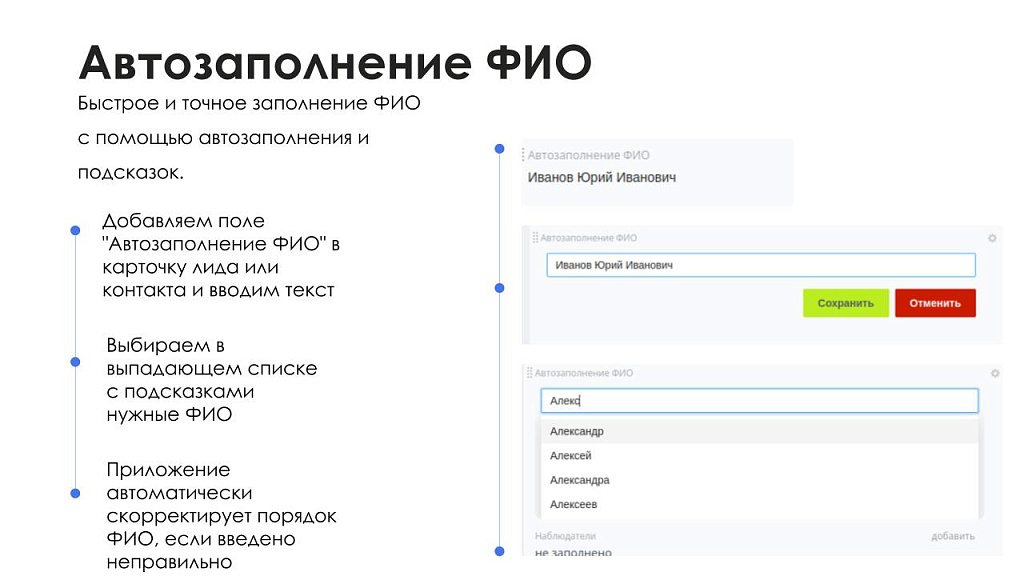The width and height of the screenshot is (1024, 576).
Task: Click the drag handle on the bottom Автозаполнение ФИО field
Action: click(530, 370)
